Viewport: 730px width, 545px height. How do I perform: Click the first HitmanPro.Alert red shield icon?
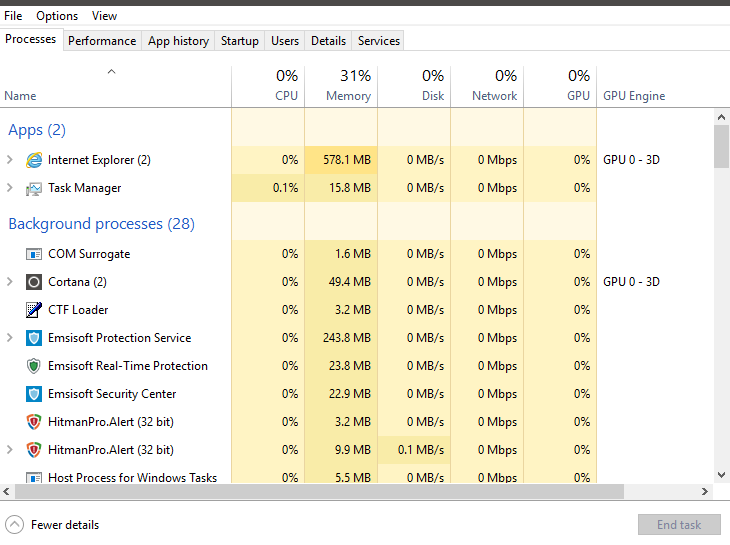(x=34, y=422)
